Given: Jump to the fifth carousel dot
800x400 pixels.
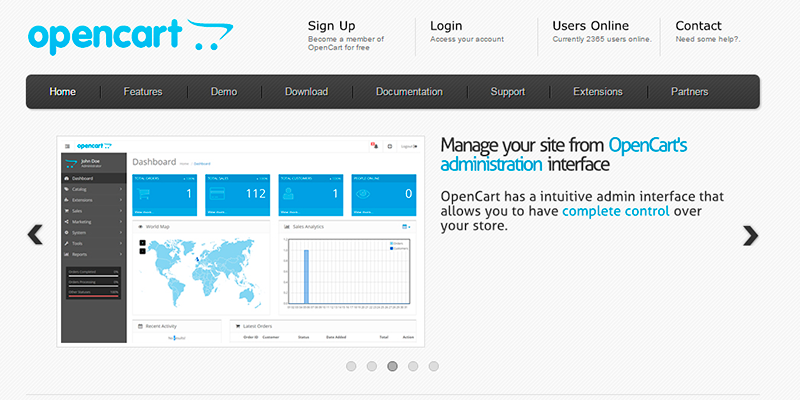Looking at the screenshot, I should point(434,367).
